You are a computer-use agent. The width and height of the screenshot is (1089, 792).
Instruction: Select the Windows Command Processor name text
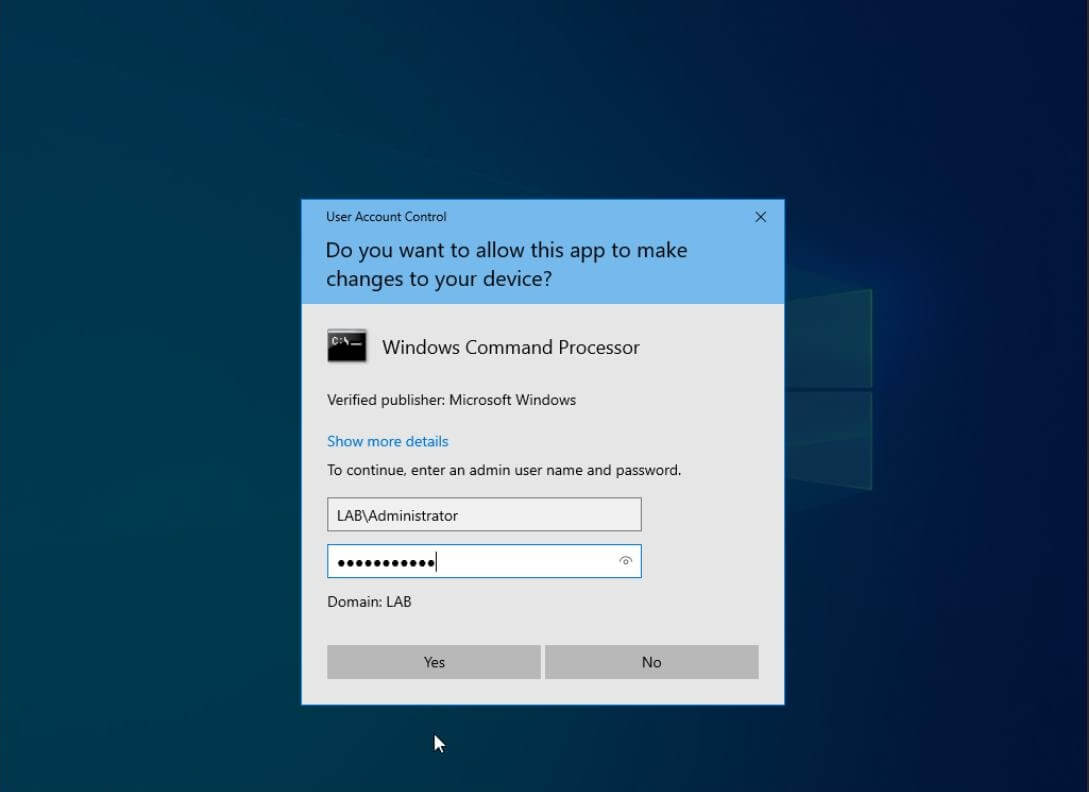[510, 347]
